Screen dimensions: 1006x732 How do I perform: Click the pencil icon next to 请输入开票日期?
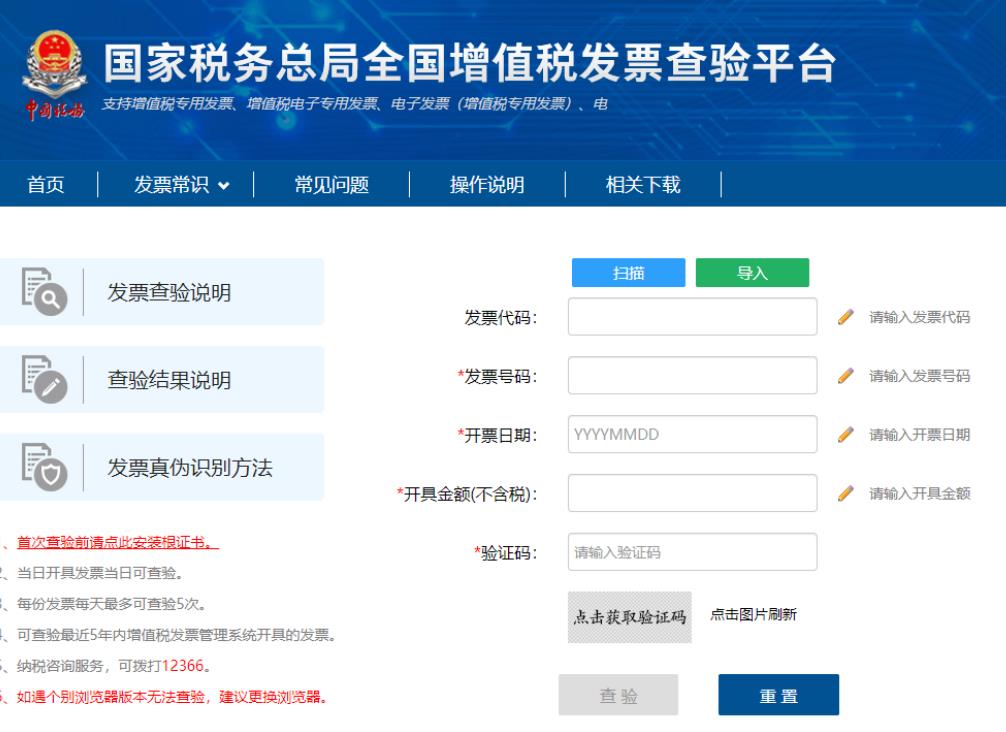(x=846, y=435)
